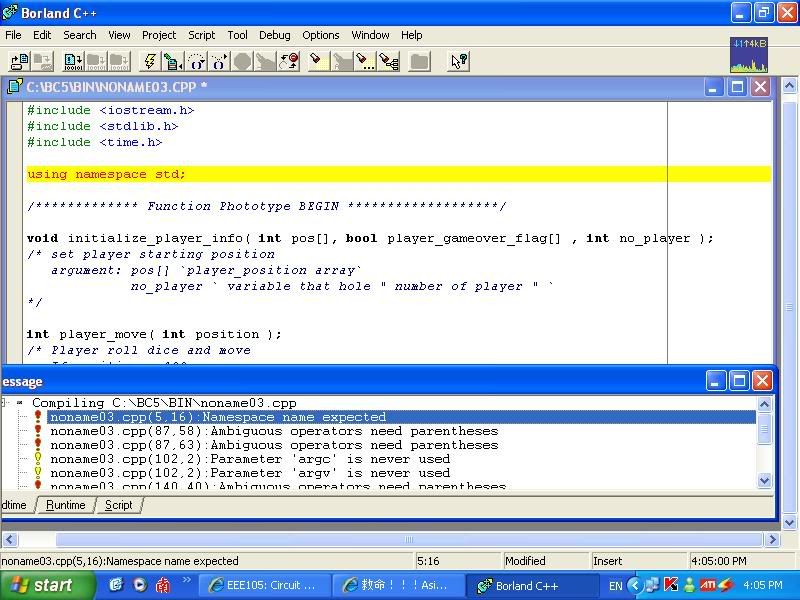The width and height of the screenshot is (800, 600).
Task: Switch to the Script message tab
Action: point(118,505)
